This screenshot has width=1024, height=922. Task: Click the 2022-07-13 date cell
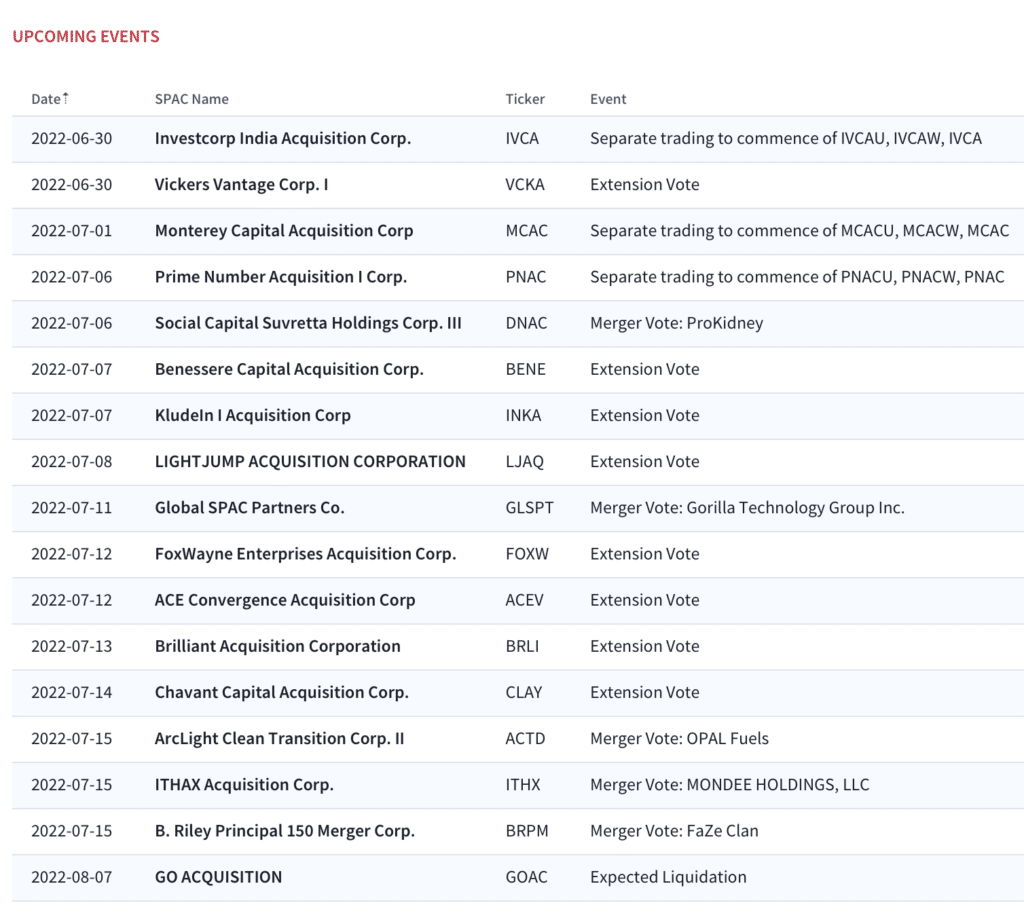72,646
